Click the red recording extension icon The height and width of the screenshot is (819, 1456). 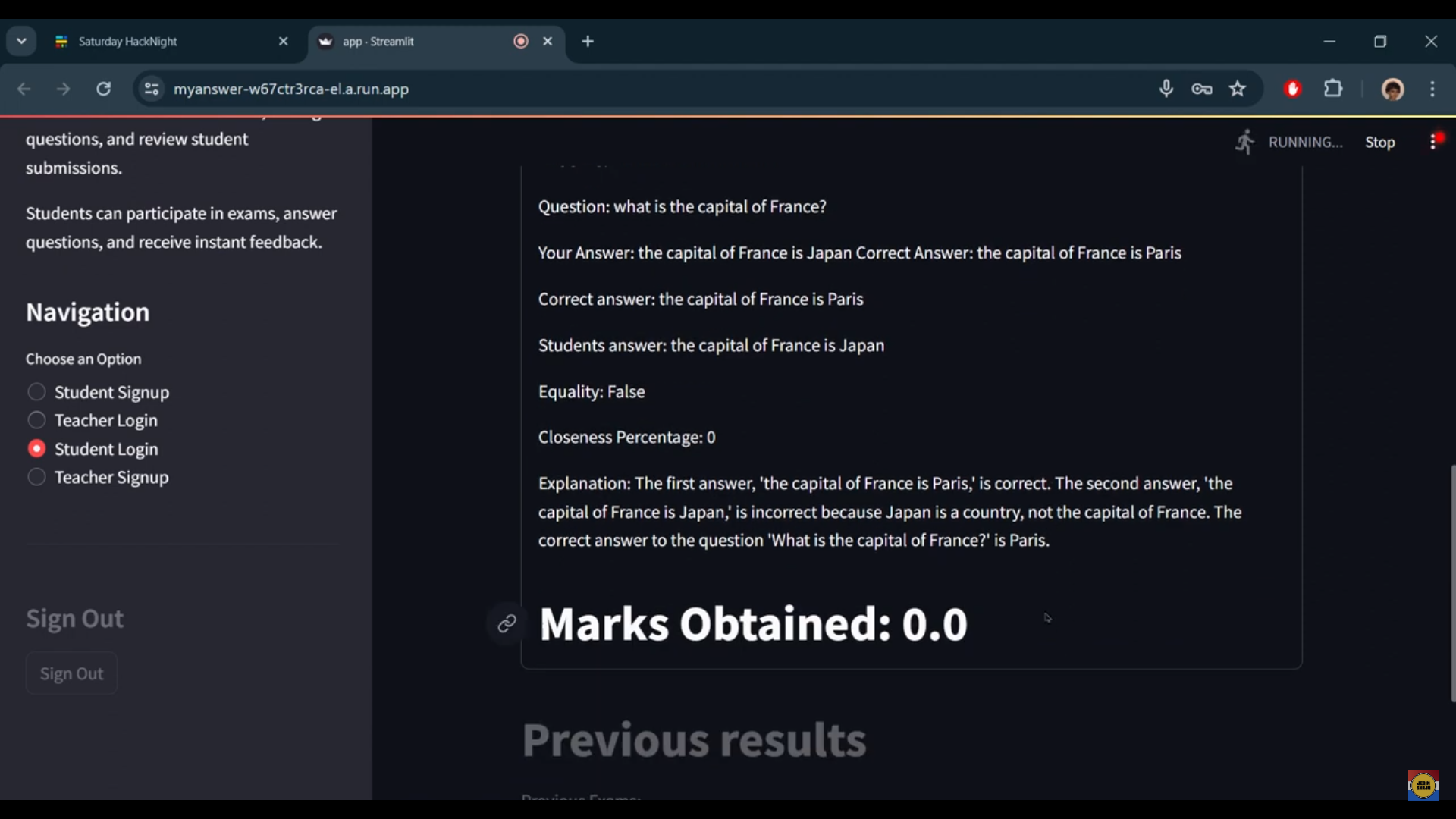pos(1293,89)
